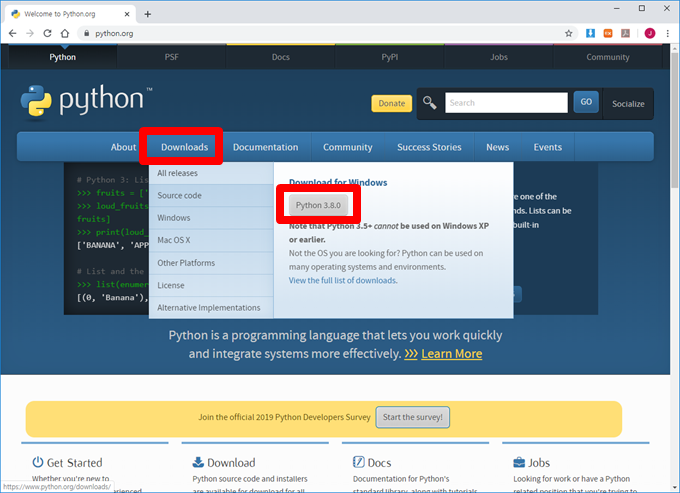Reload the python.org page
Viewport: 680px width, 493px height.
tap(47, 33)
